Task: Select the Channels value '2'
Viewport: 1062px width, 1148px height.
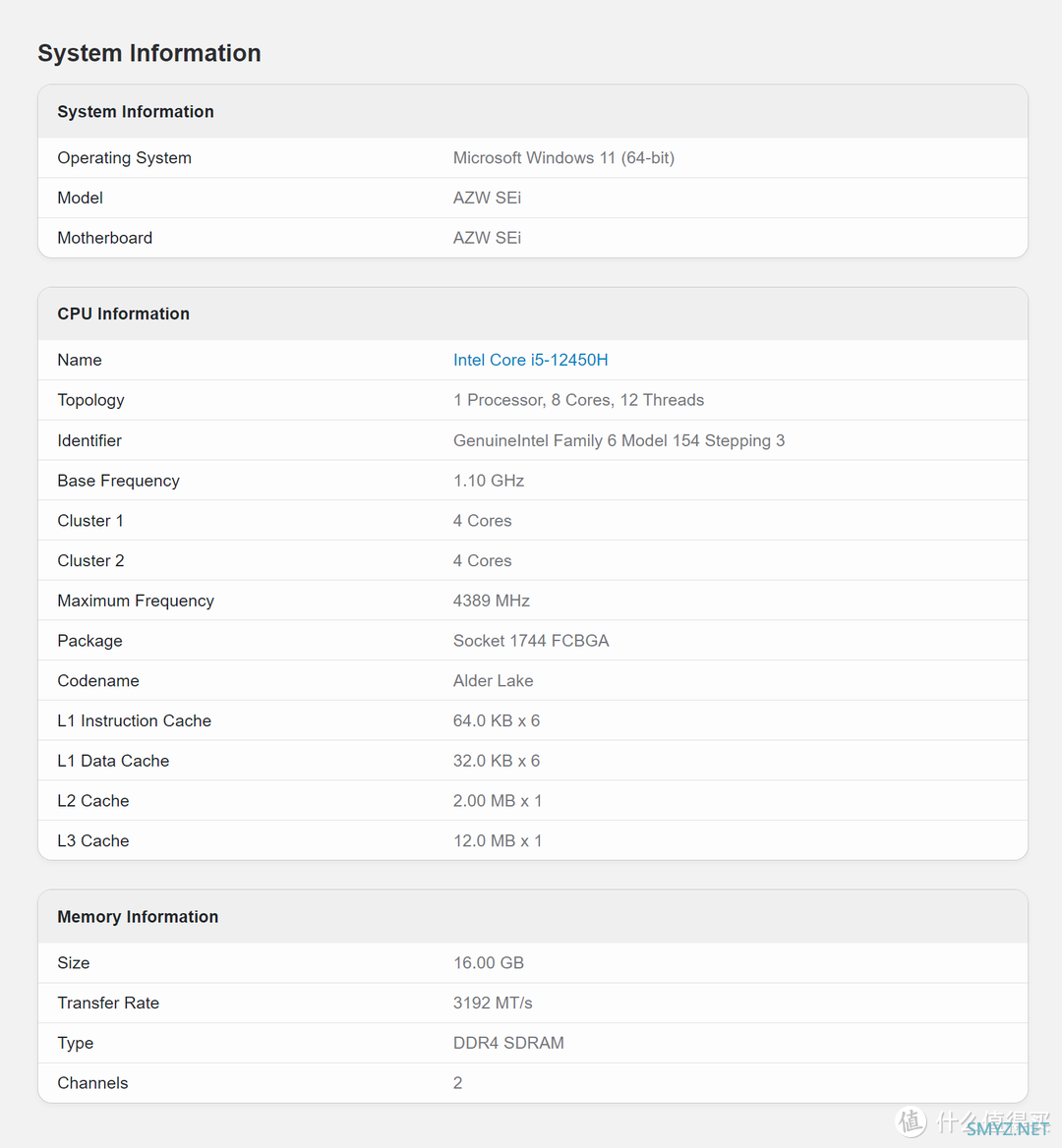Action: [458, 1083]
